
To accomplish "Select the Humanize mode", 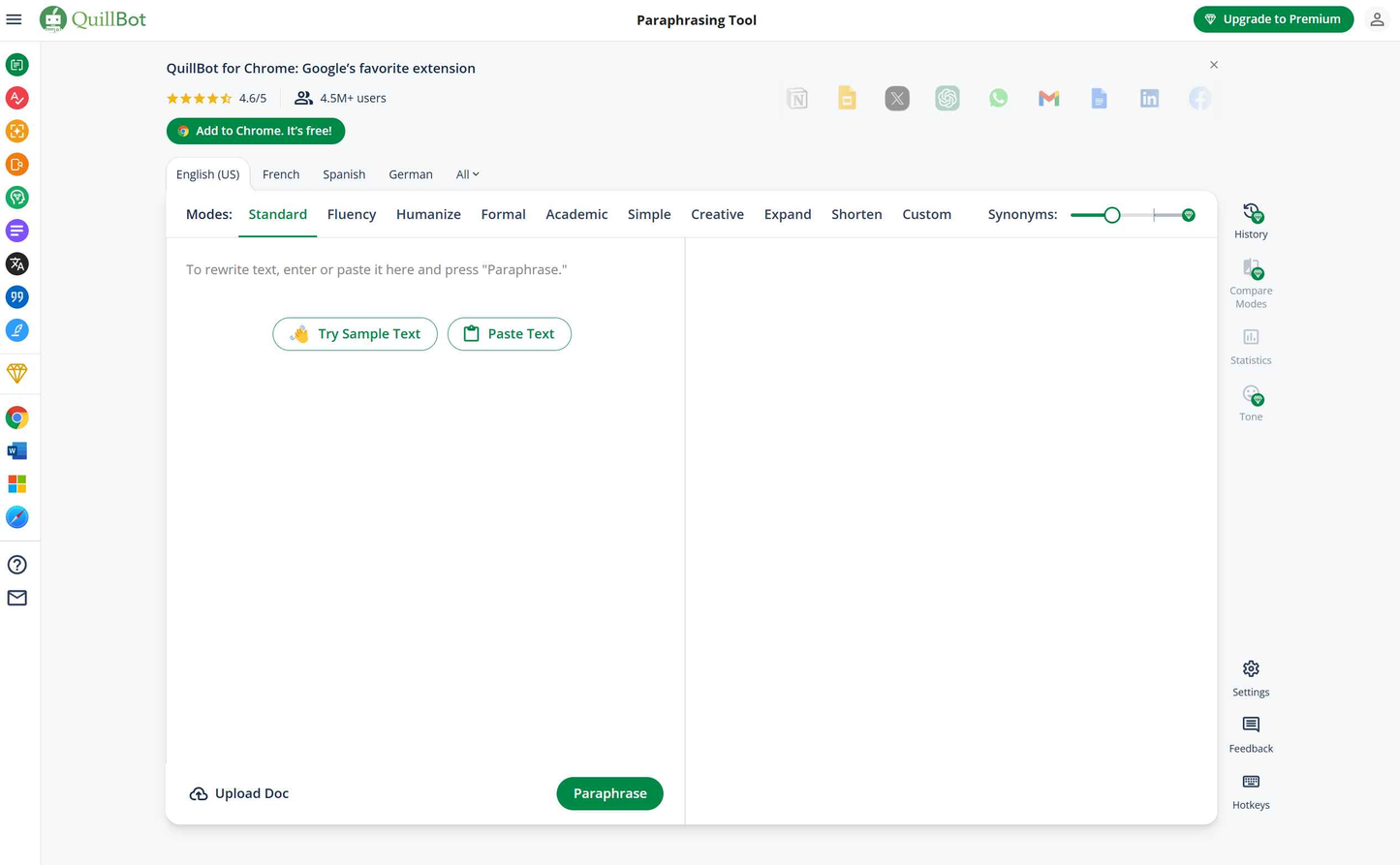I will [x=428, y=214].
